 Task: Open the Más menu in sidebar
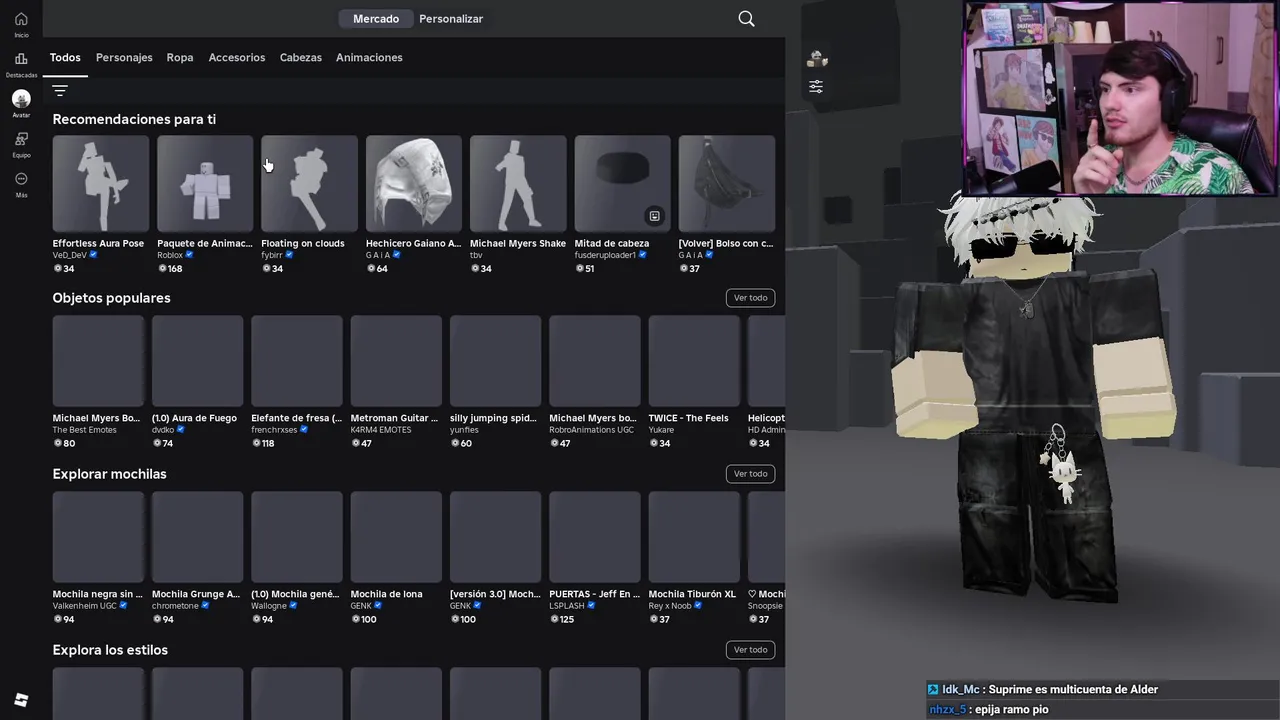click(21, 184)
